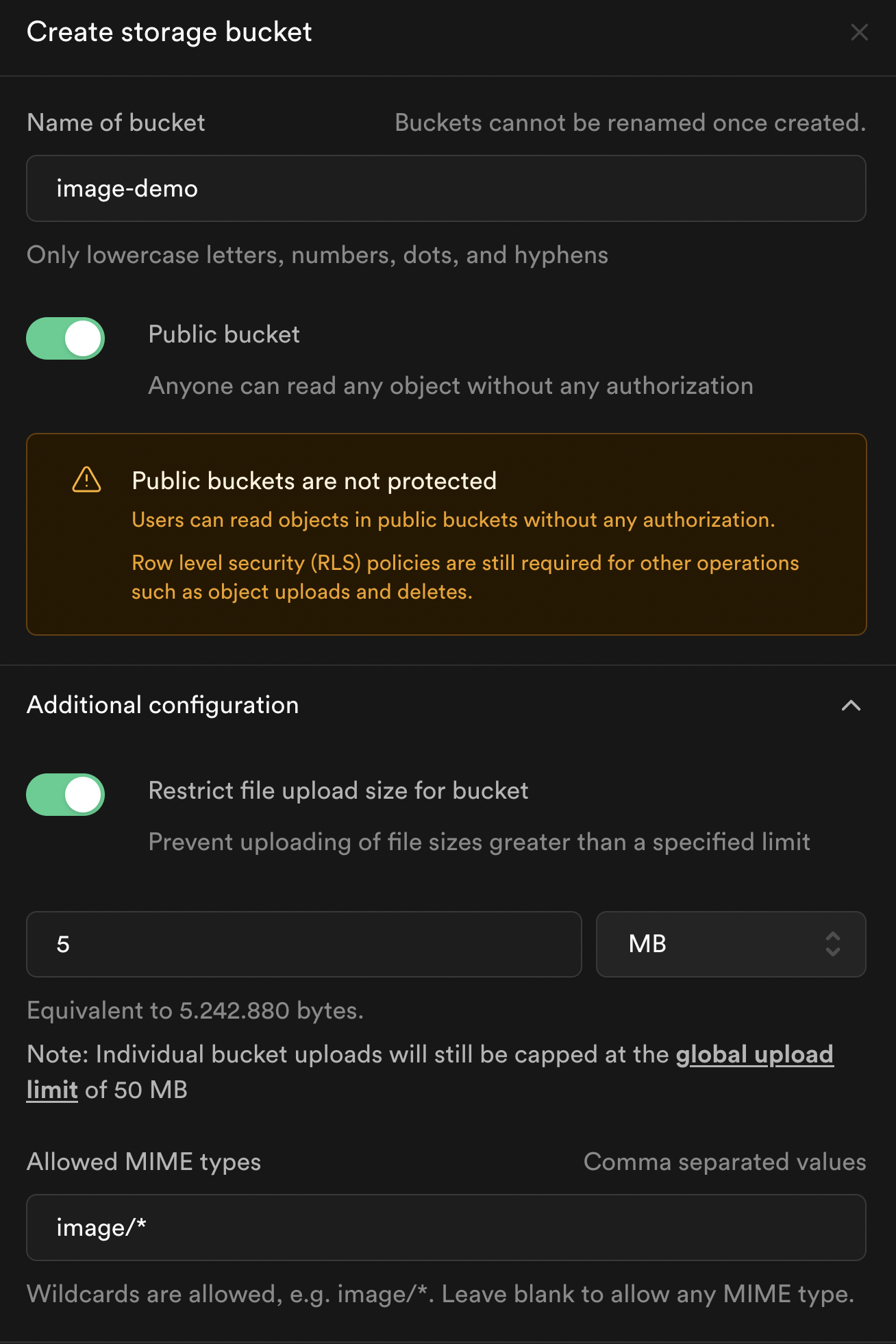Open the MB size unit dropdown
Screen dimensions: 896x1344
[x=730, y=944]
